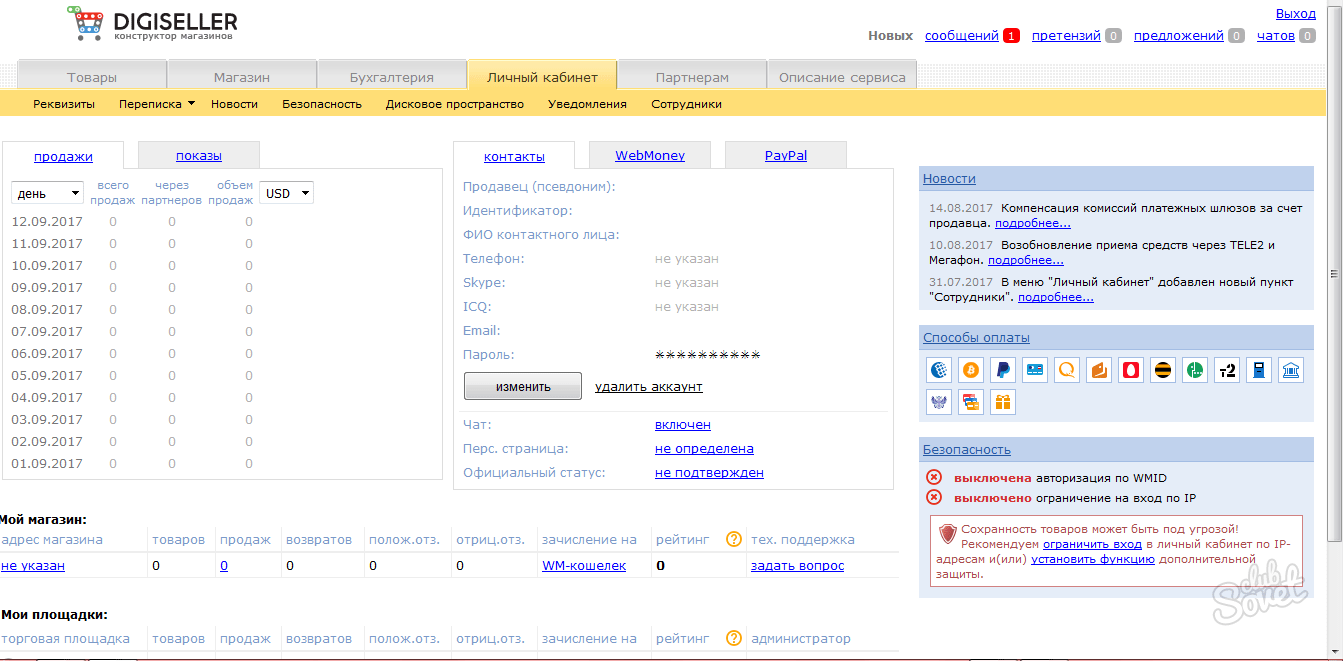Open new сообщений notifications link
Viewport: 1343px width, 661px height.
961,36
